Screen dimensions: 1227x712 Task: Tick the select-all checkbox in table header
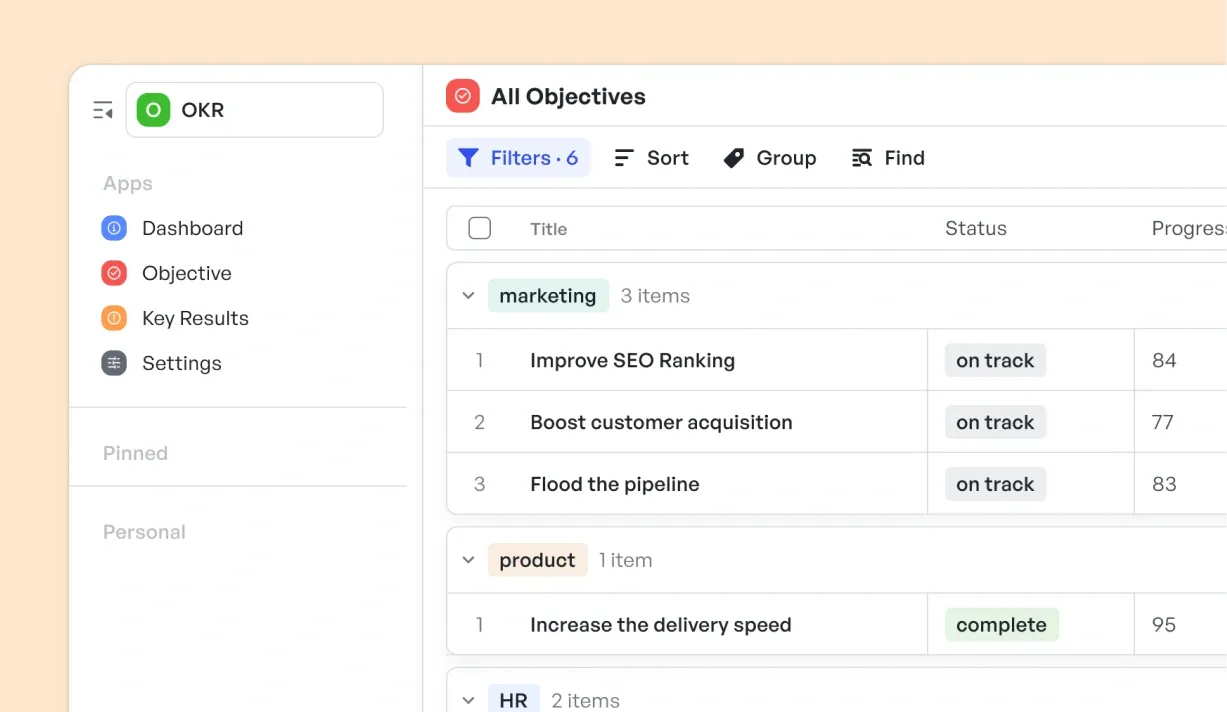pos(480,228)
